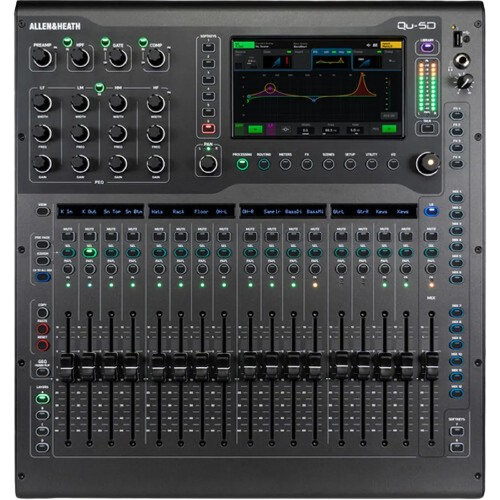Screen dimensions: 500x500
Task: Select the MIX 1 key
Action: coord(456,198)
